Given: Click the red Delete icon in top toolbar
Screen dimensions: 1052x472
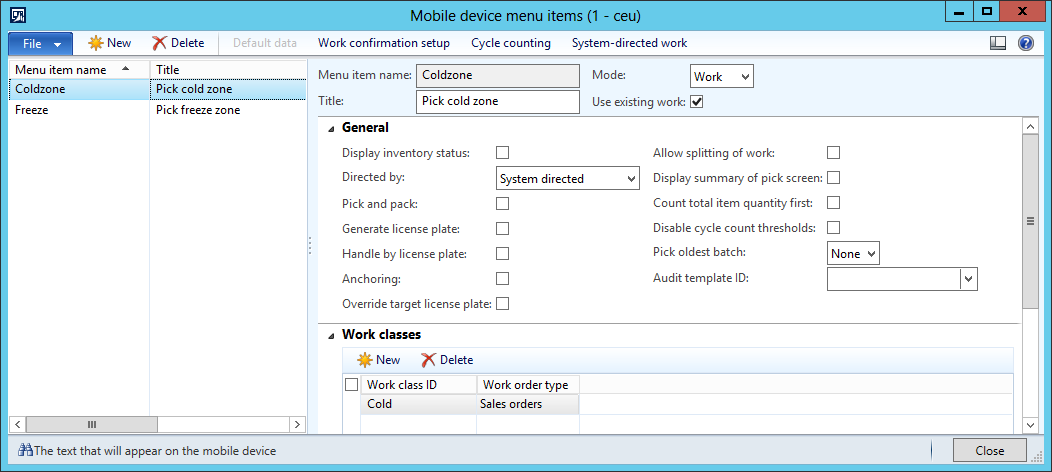Looking at the screenshot, I should 159,43.
